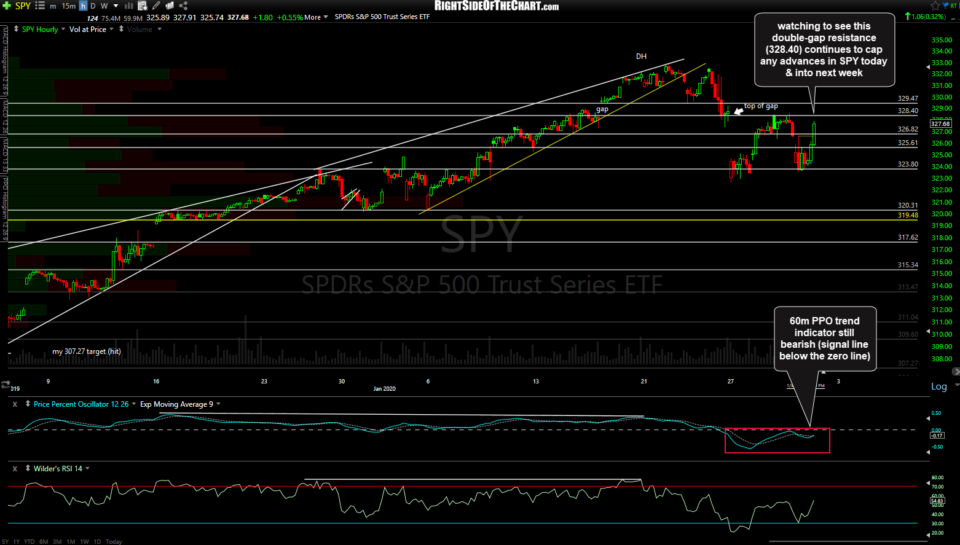960x545 pixels.
Task: Click the 323.80 level label
Action: (908, 165)
